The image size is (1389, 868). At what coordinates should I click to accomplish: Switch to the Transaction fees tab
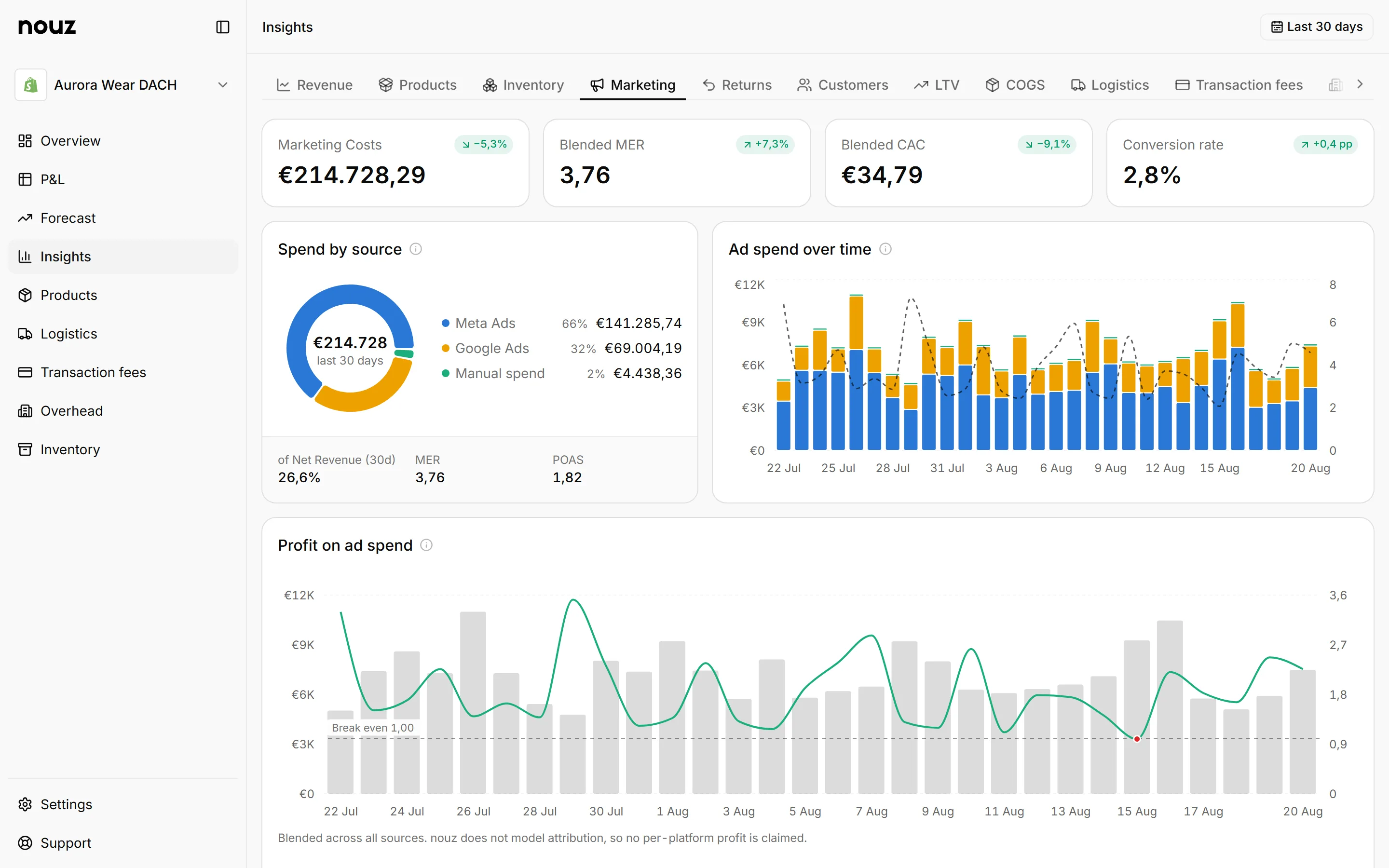point(1239,85)
